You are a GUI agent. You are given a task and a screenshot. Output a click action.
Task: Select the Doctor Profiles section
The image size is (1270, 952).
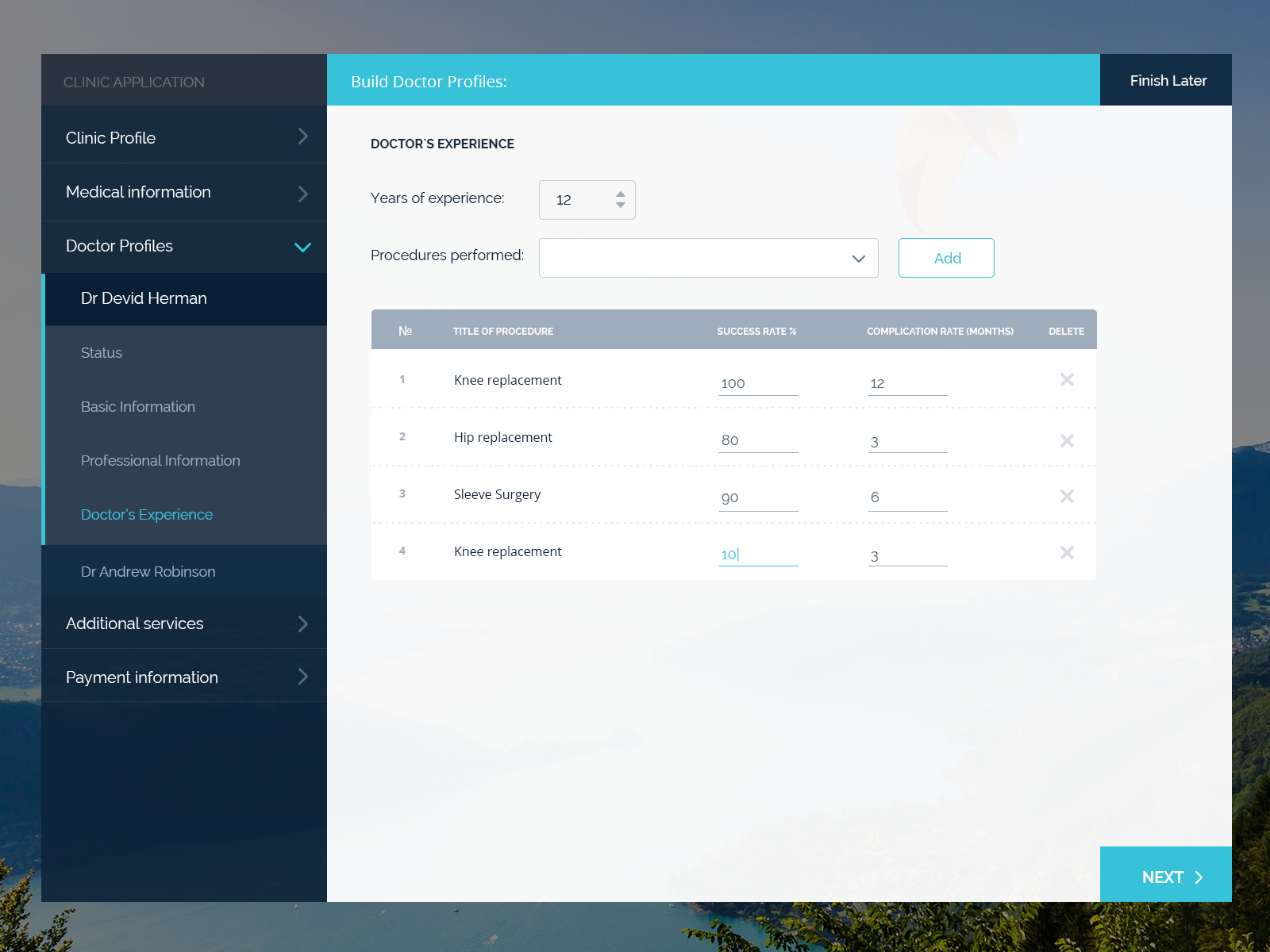pos(184,246)
